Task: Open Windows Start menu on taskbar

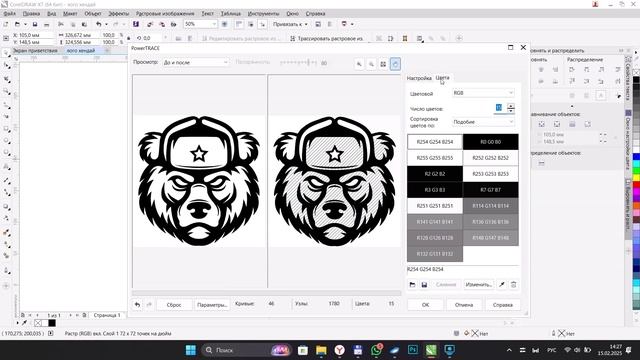Action: pos(191,350)
